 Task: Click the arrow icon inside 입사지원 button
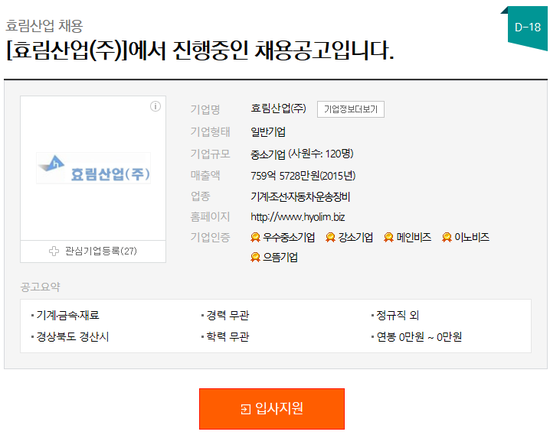pos(246,409)
